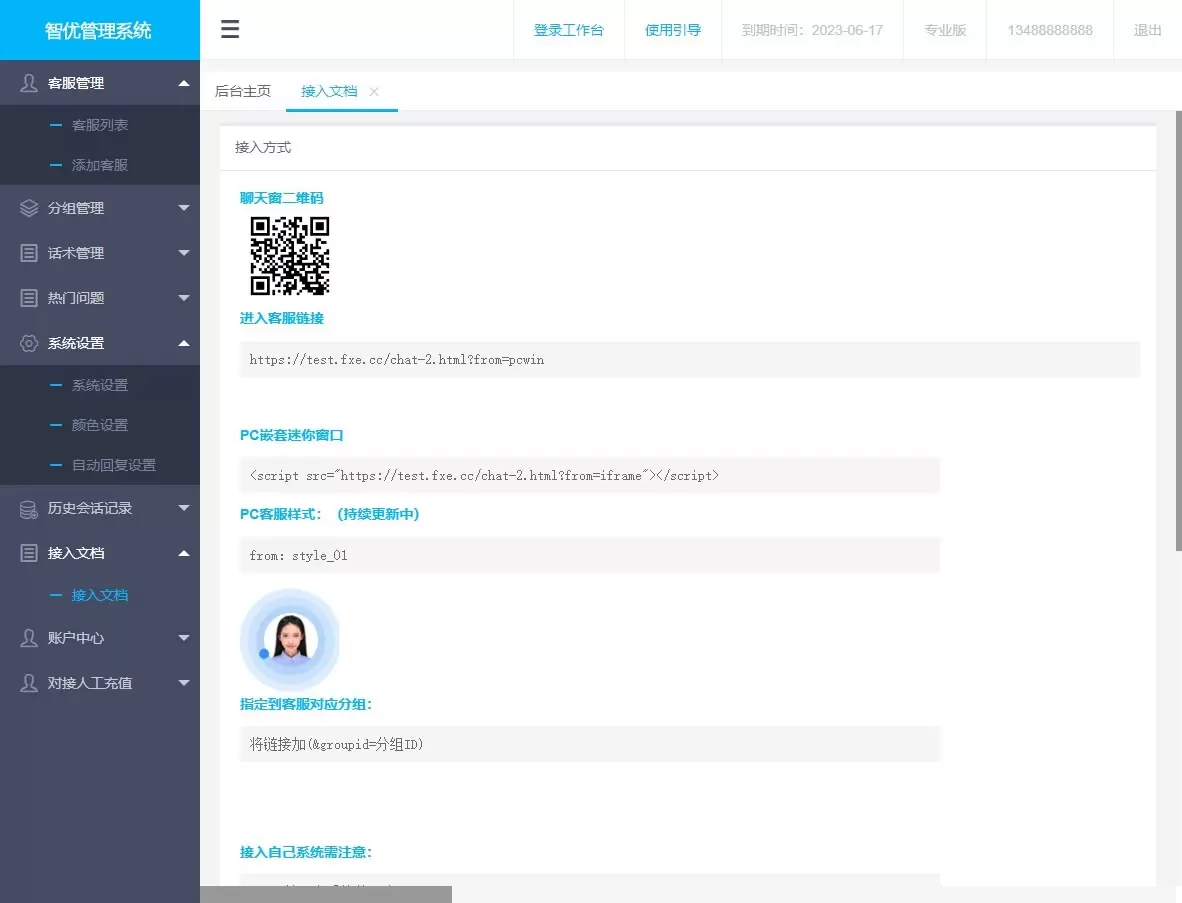The image size is (1182, 903).
Task: Open 颜色设置 submenu item
Action: coord(100,425)
